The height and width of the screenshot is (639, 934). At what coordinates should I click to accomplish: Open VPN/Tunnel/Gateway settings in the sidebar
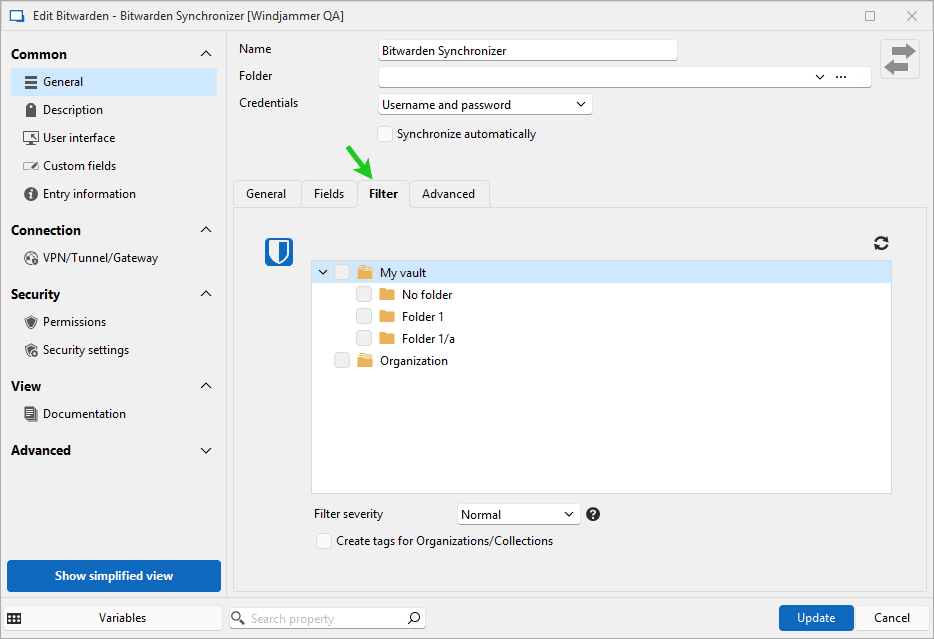(x=100, y=258)
